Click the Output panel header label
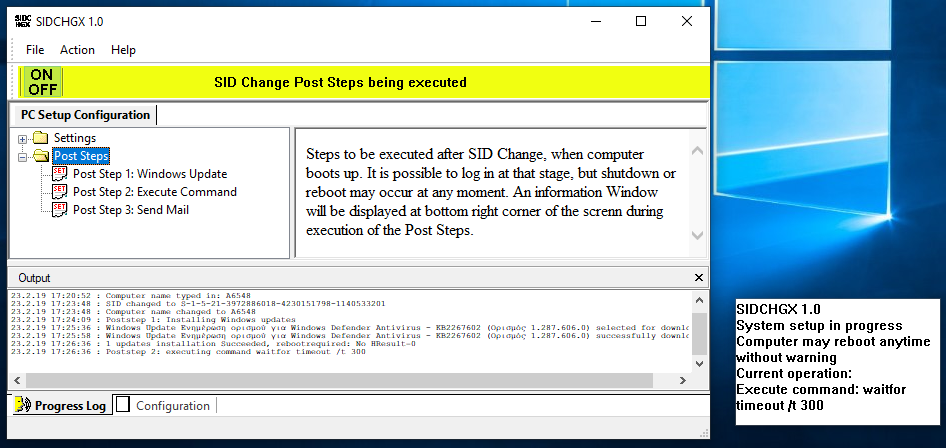The image size is (946, 448). tap(34, 278)
